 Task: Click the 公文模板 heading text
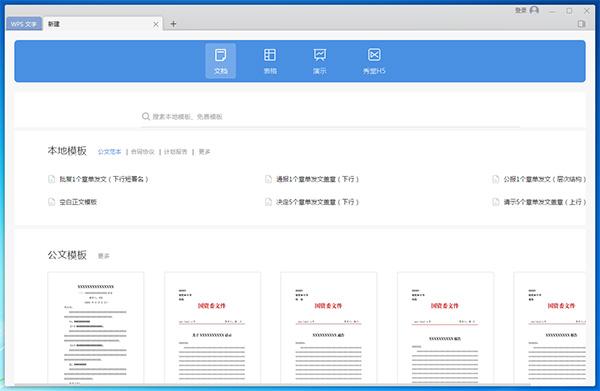tap(67, 255)
